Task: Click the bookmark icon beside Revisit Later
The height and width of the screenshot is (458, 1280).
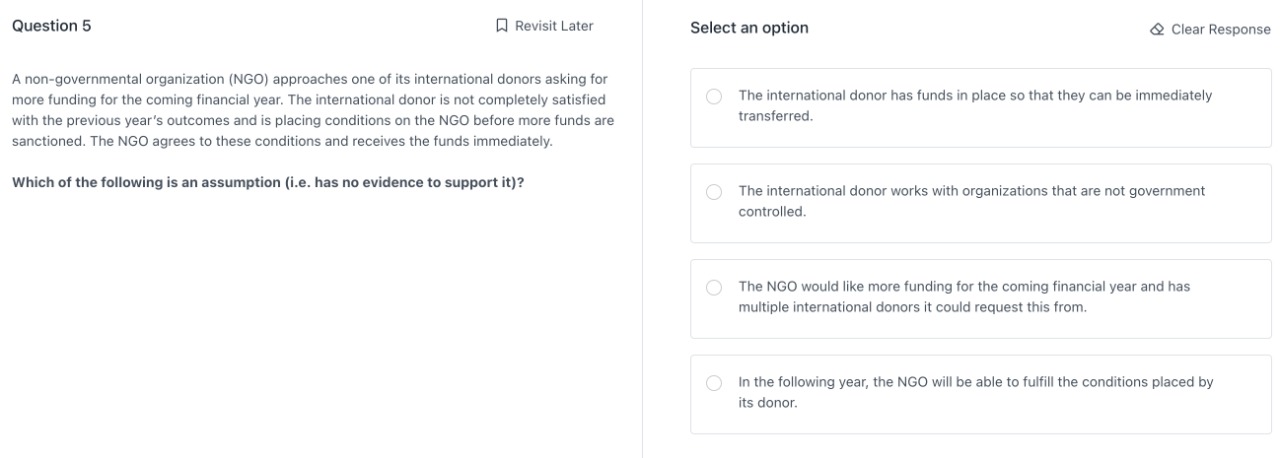Action: tap(502, 26)
